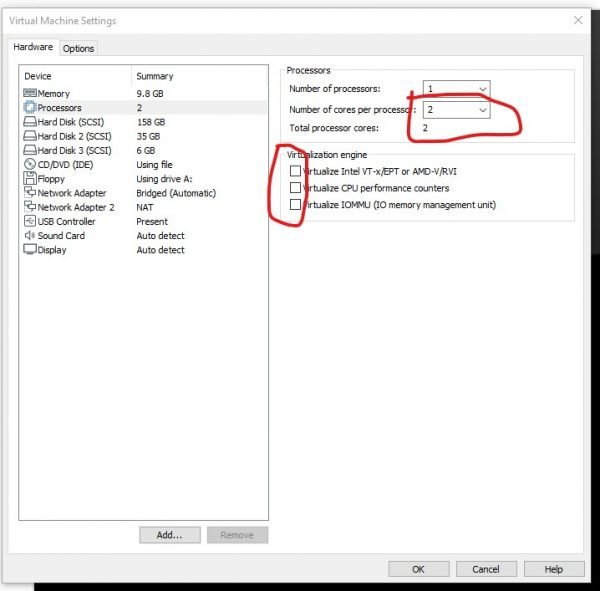Image resolution: width=600 pixels, height=591 pixels.
Task: Click the Floppy diskette icon
Action: tap(30, 178)
